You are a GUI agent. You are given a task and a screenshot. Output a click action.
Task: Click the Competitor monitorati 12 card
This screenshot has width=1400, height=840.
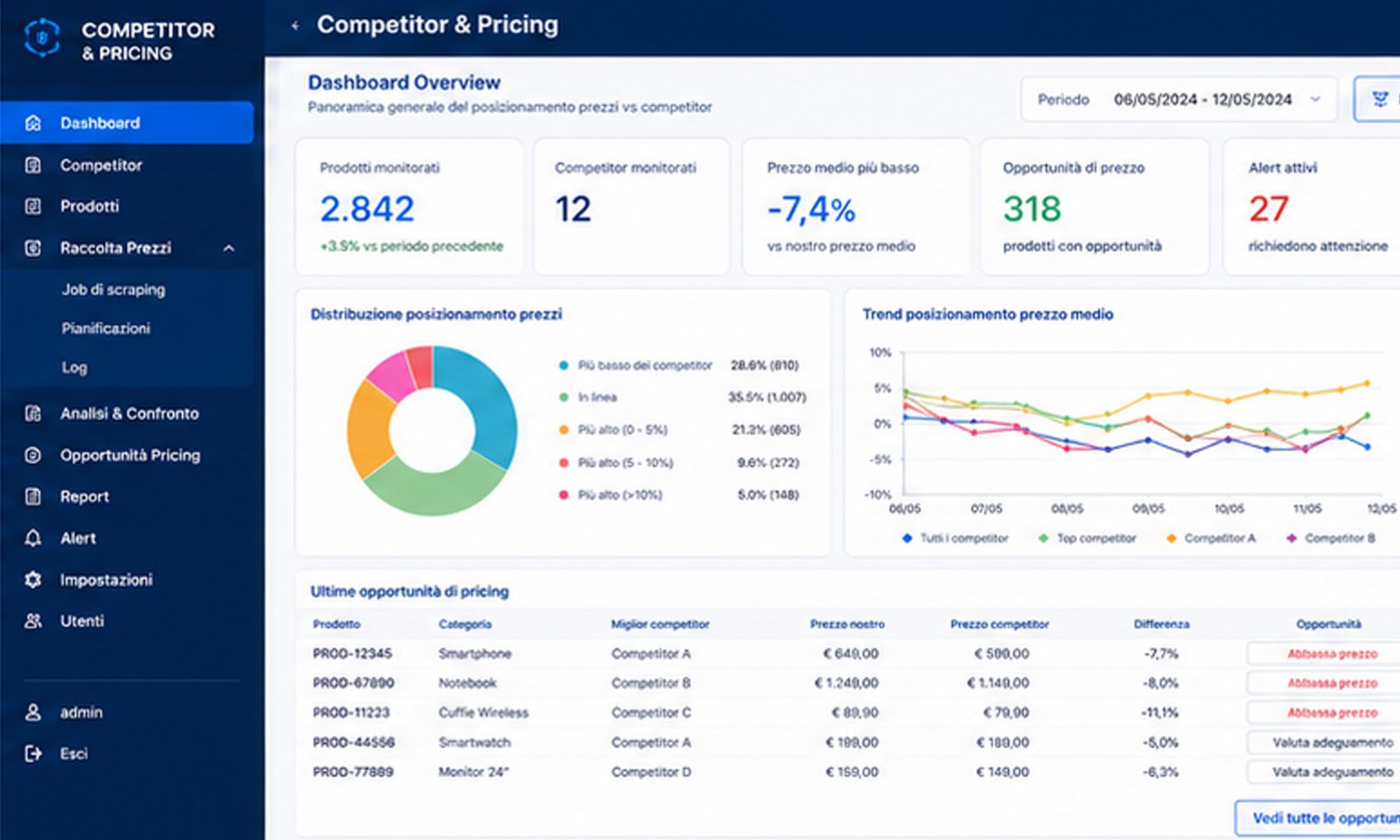click(632, 206)
